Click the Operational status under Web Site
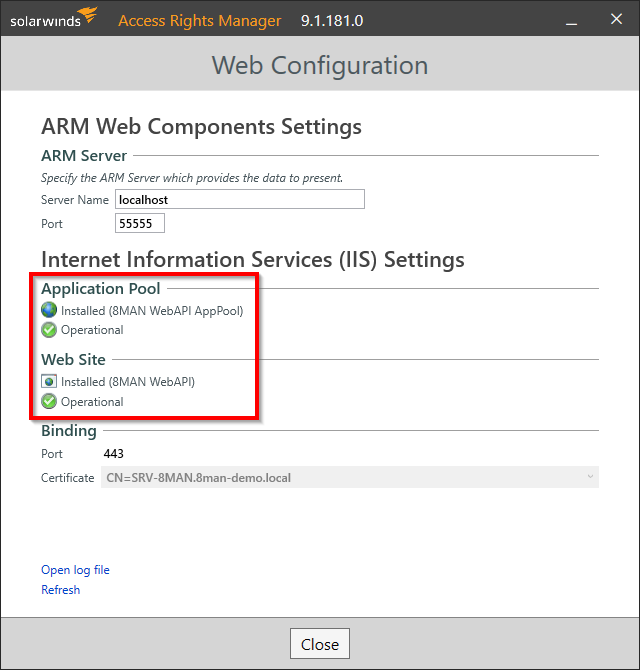 [92, 402]
